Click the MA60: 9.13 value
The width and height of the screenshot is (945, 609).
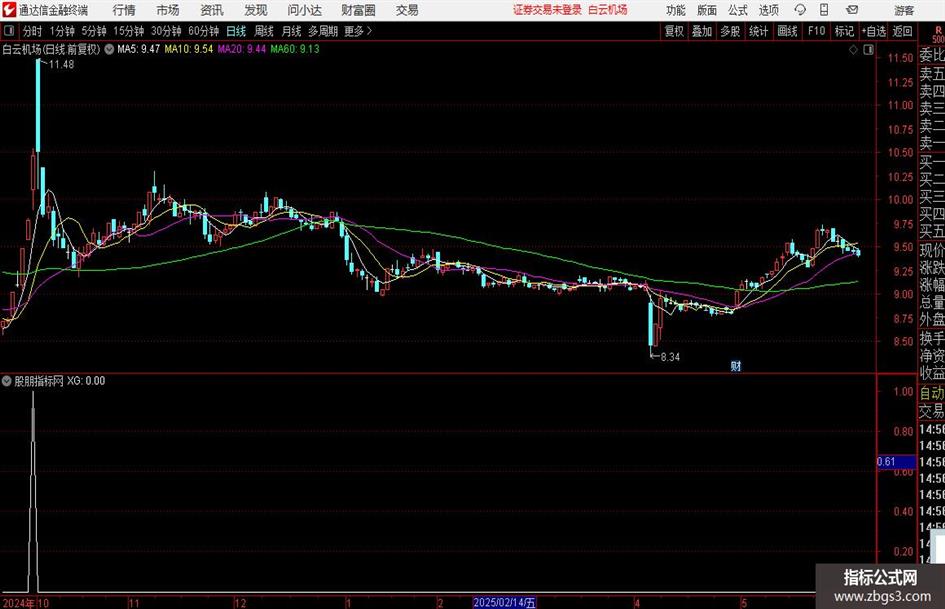295,49
